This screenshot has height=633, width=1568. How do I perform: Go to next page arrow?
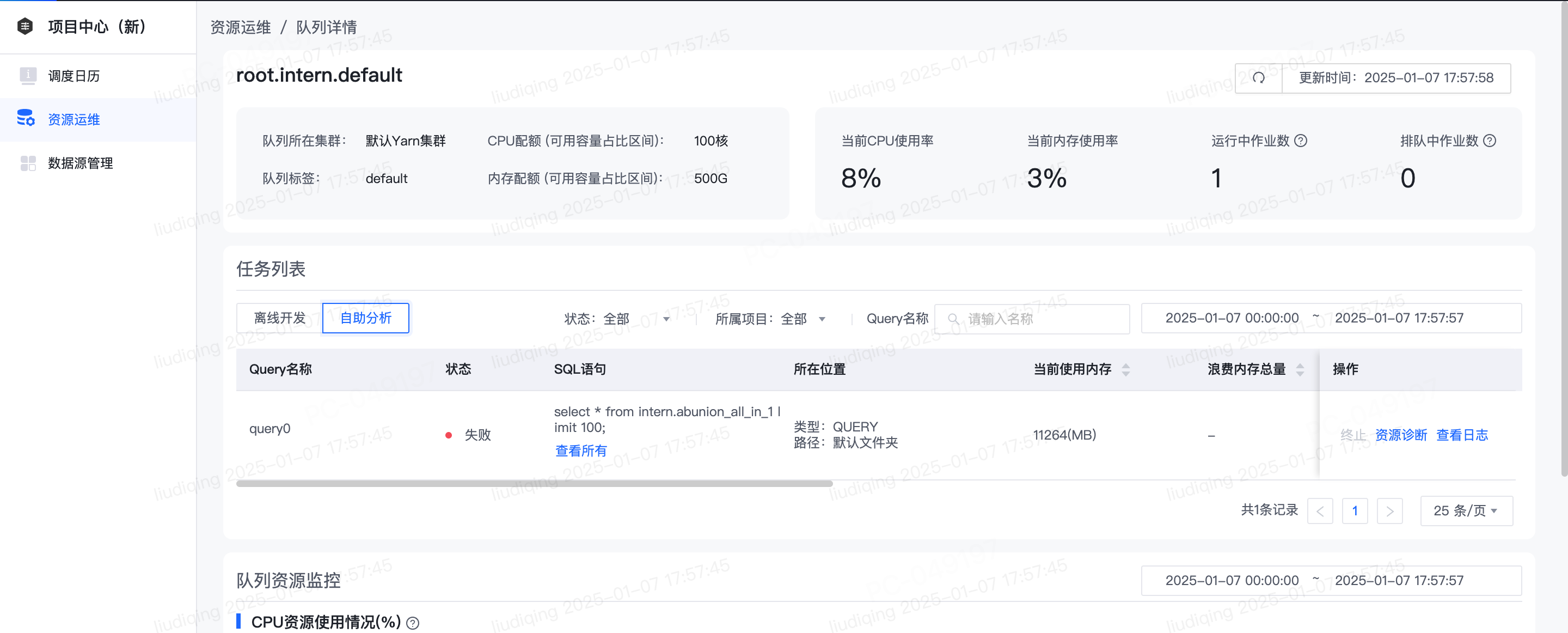[1389, 510]
